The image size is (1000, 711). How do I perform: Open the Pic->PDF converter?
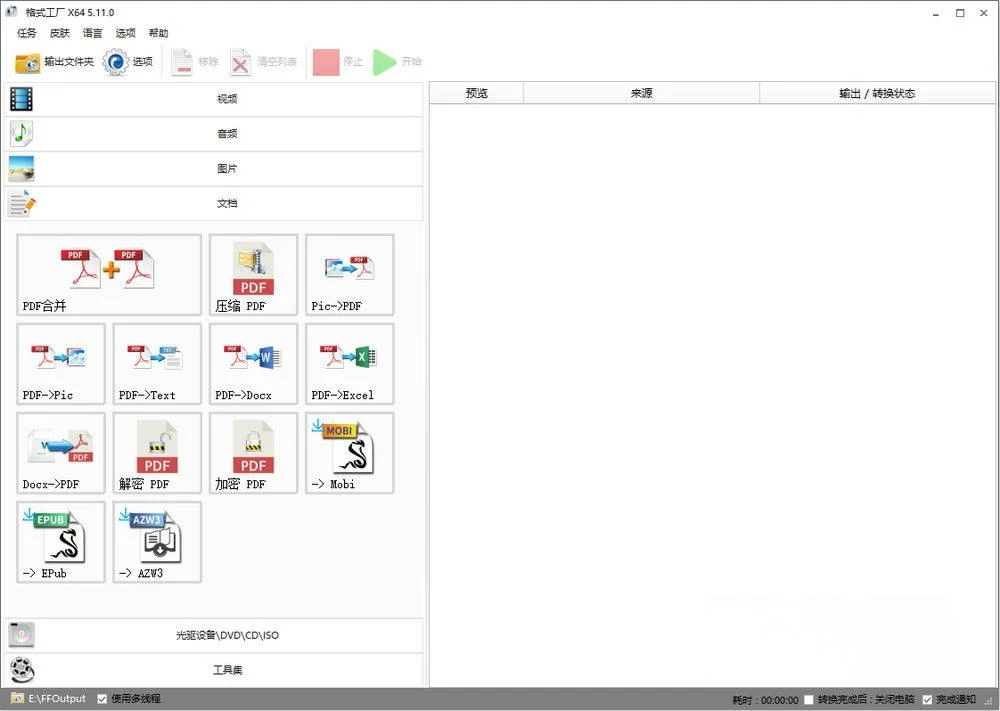(349, 274)
